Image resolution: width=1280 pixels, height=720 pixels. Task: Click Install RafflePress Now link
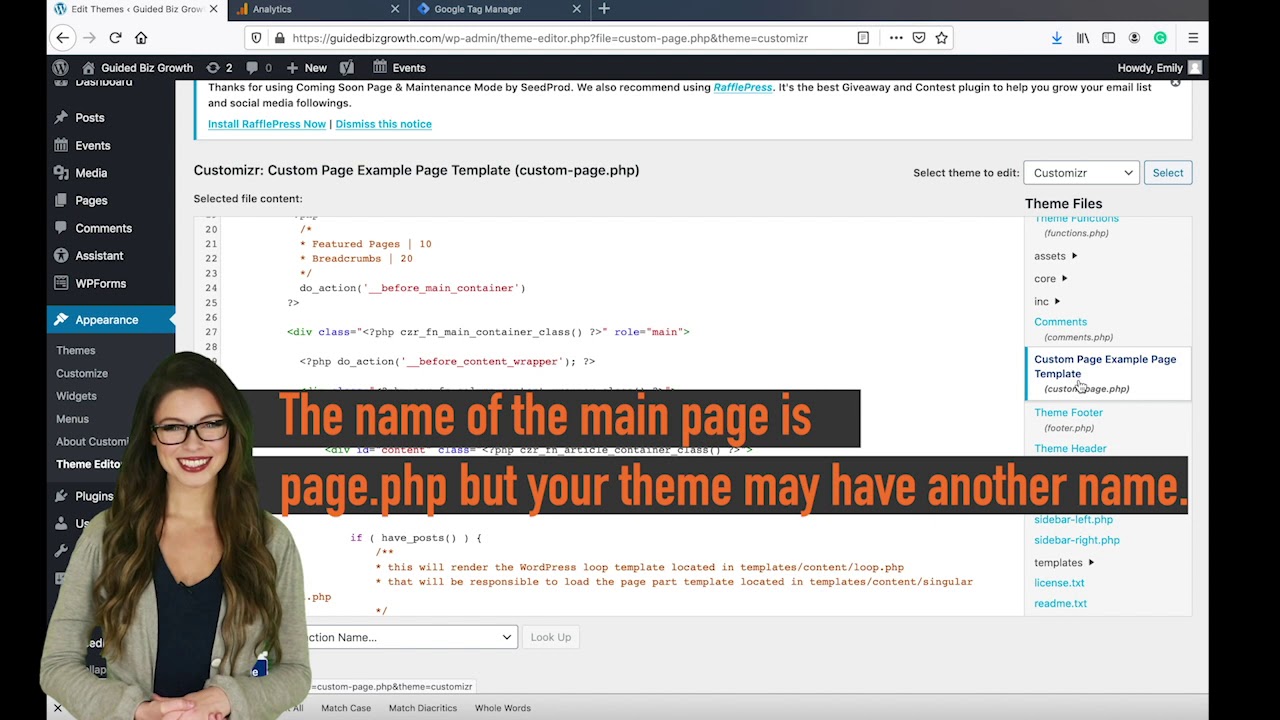[267, 124]
